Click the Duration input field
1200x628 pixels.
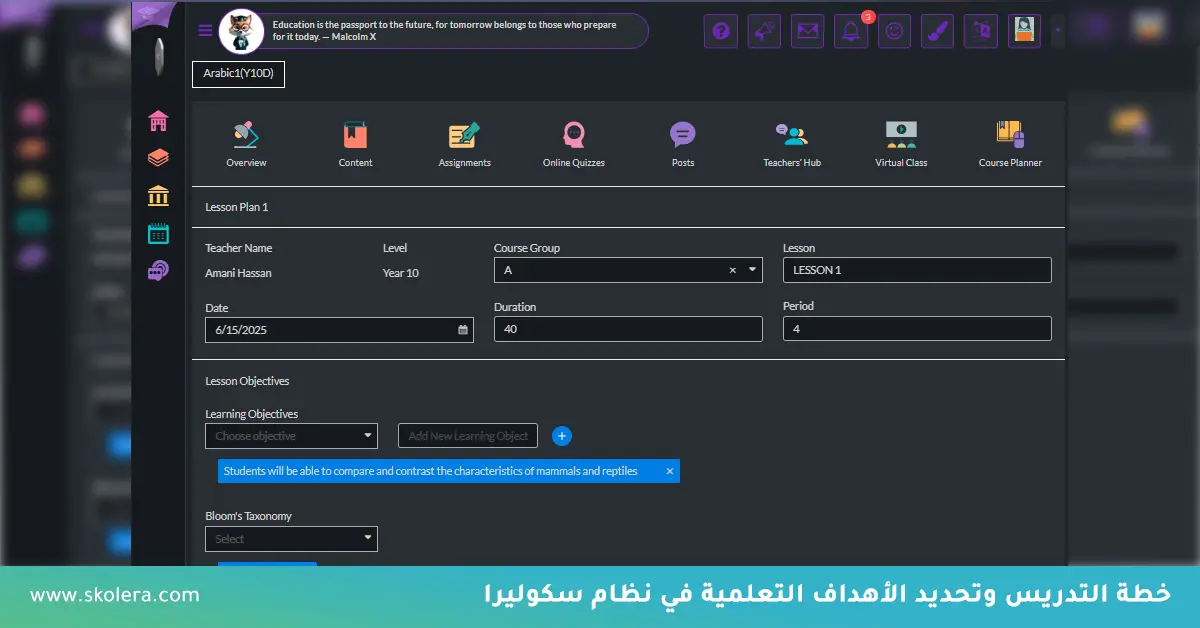pos(628,329)
